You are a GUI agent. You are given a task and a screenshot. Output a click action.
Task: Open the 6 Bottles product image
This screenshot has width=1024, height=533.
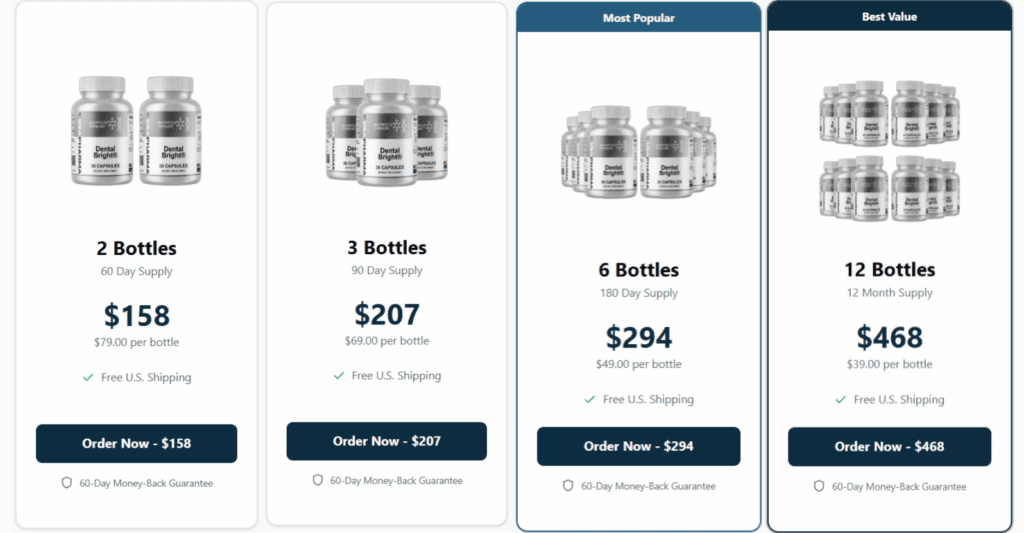639,152
